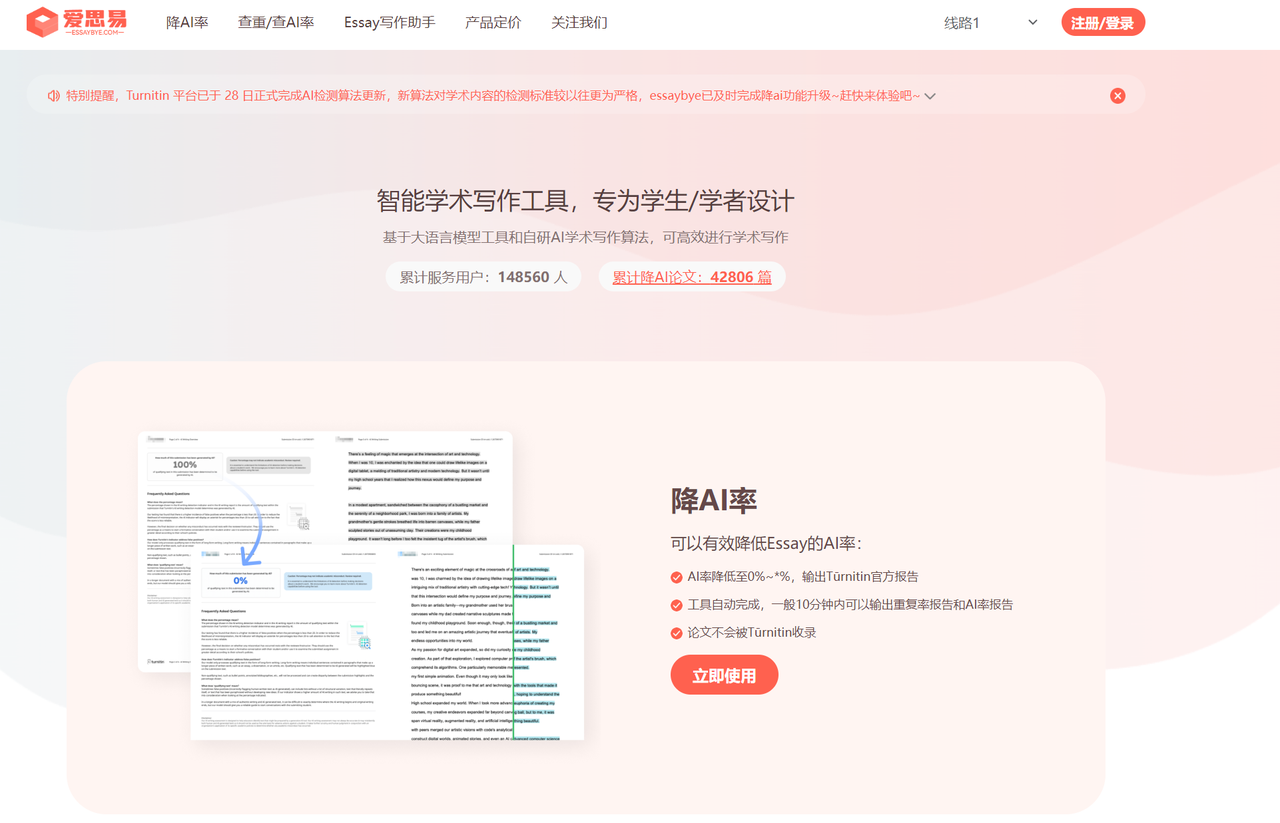Expand the 线路1 line selector dropdown
Viewport: 1280px width, 823px height.
991,22
